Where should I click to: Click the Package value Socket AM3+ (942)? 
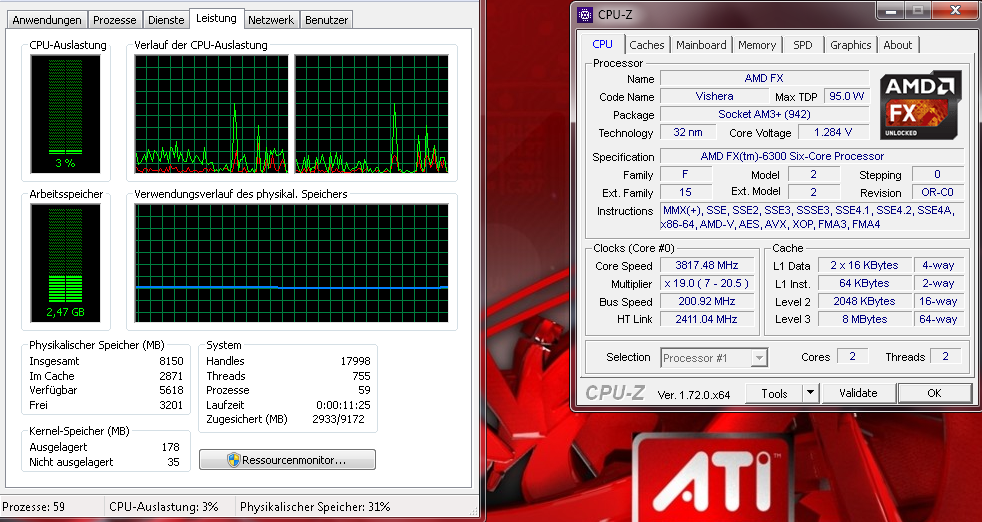pyautogui.click(x=765, y=114)
